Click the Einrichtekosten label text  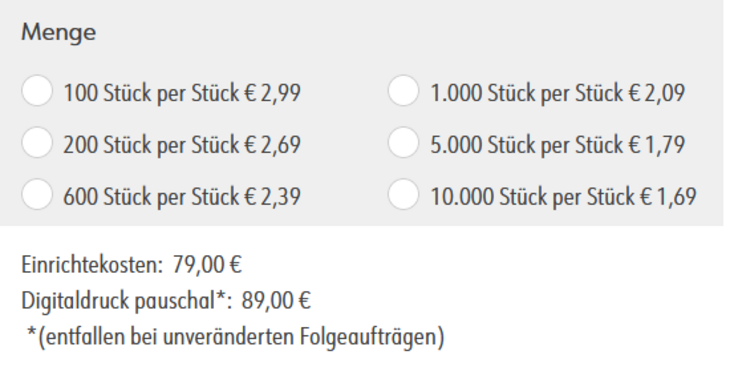(92, 265)
